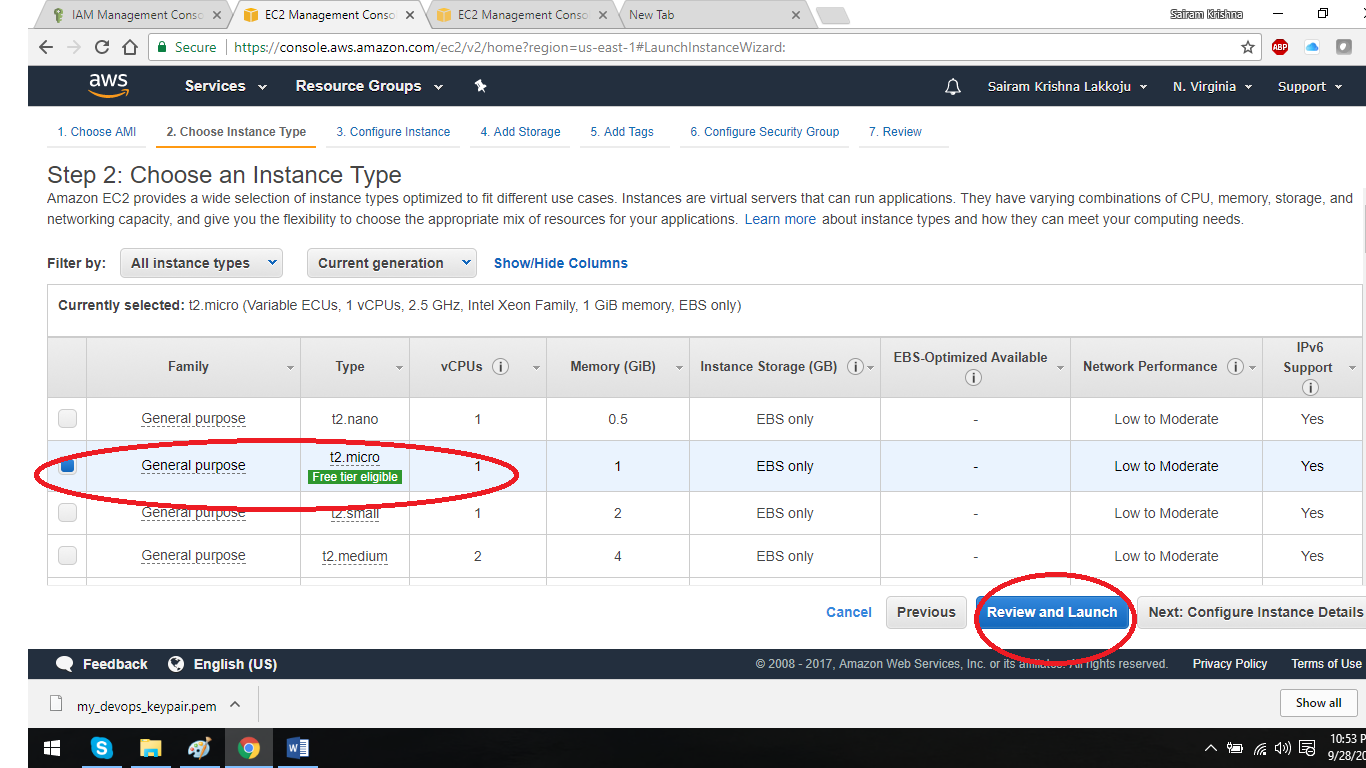Go to 5. Add Tags step
Image resolution: width=1366 pixels, height=768 pixels.
tap(622, 132)
